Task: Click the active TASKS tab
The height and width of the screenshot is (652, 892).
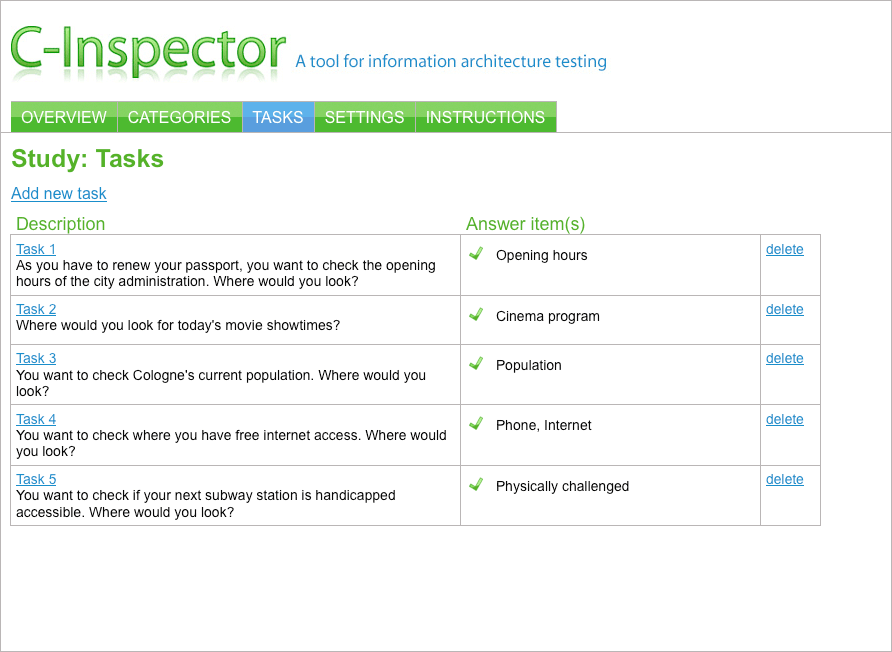Action: point(278,117)
